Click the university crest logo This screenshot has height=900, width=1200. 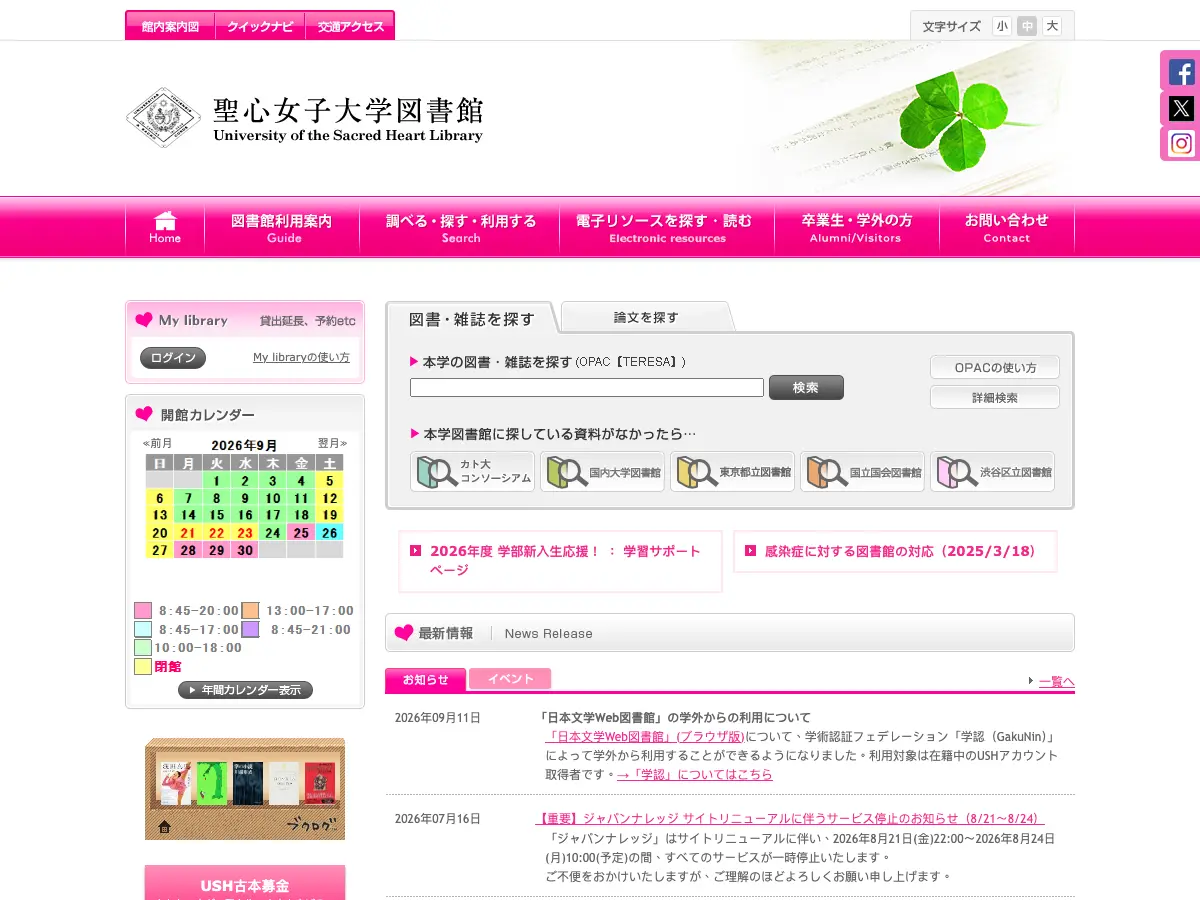click(163, 117)
